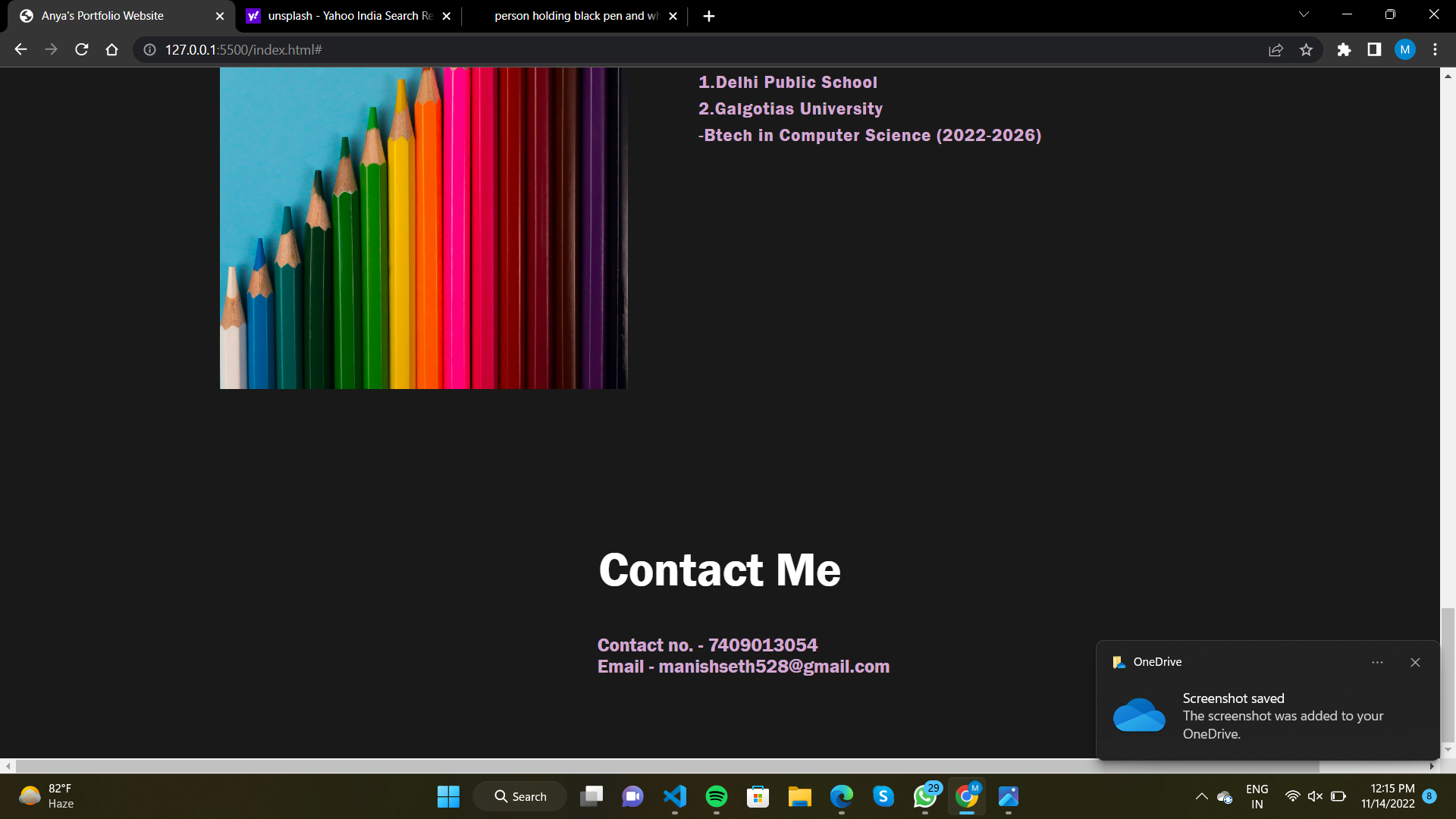Screen dimensions: 1456x819
Task: Open OneDrive notification options menu
Action: (1378, 662)
